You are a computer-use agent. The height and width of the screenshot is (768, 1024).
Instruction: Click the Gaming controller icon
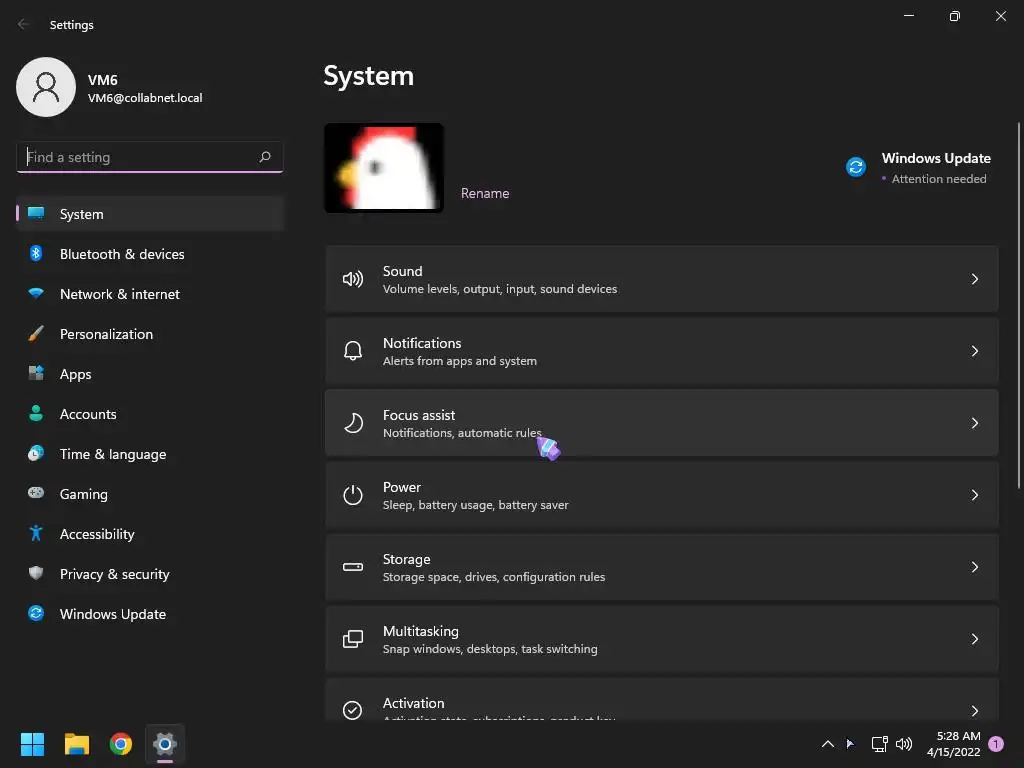[x=36, y=493]
